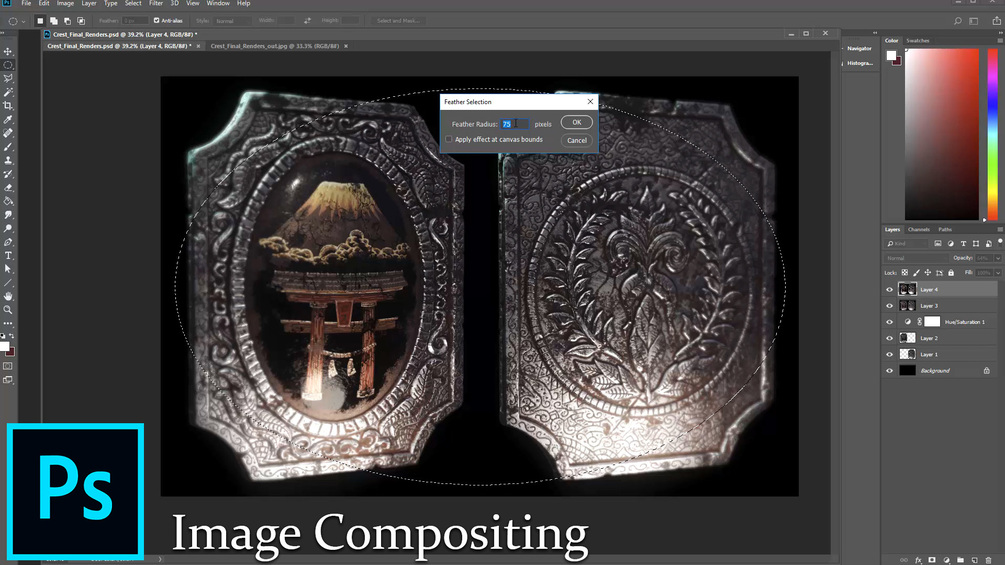Switch to the Channels tab
The image size is (1005, 565).
coord(918,229)
